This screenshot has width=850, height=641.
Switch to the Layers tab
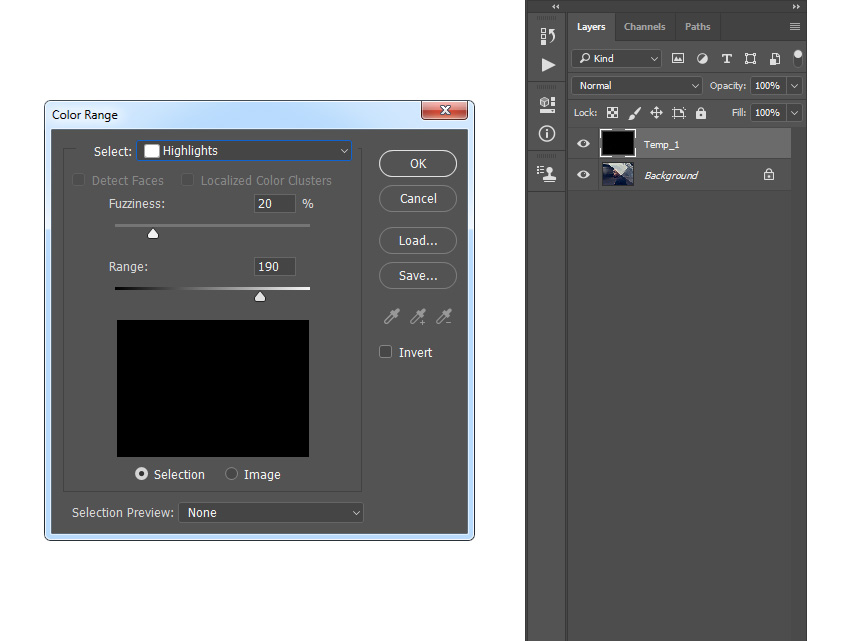tap(591, 27)
